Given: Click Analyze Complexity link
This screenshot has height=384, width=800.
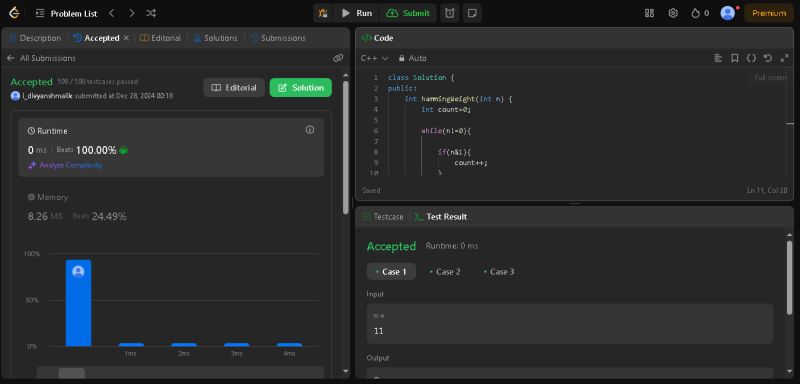Looking at the screenshot, I should tap(65, 165).
